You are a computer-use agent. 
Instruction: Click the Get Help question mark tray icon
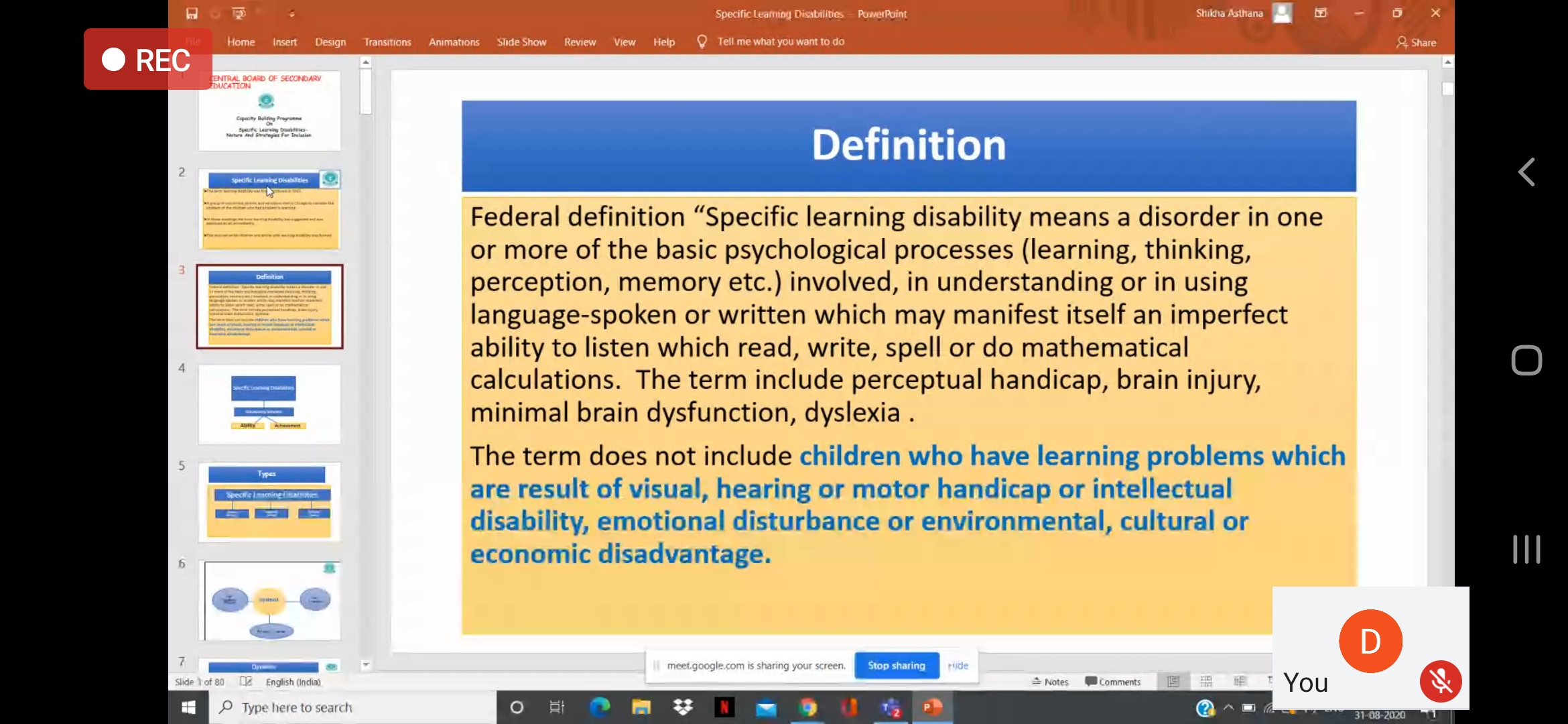point(1205,708)
